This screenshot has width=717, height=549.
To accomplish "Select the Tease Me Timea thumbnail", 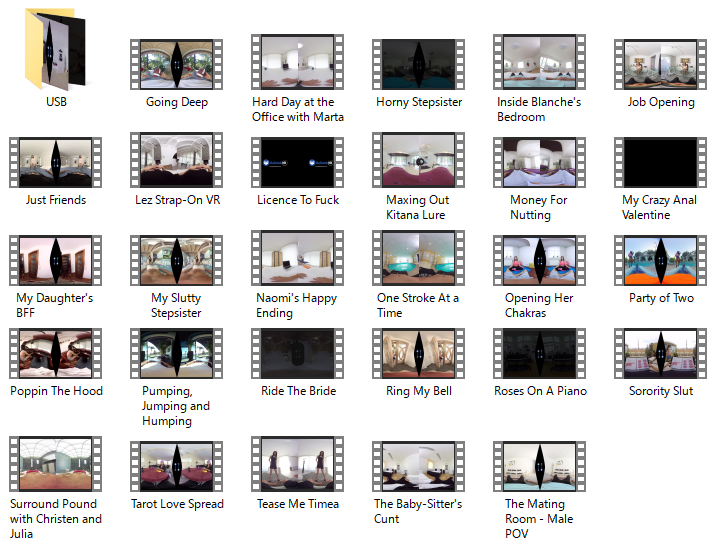I will click(298, 464).
